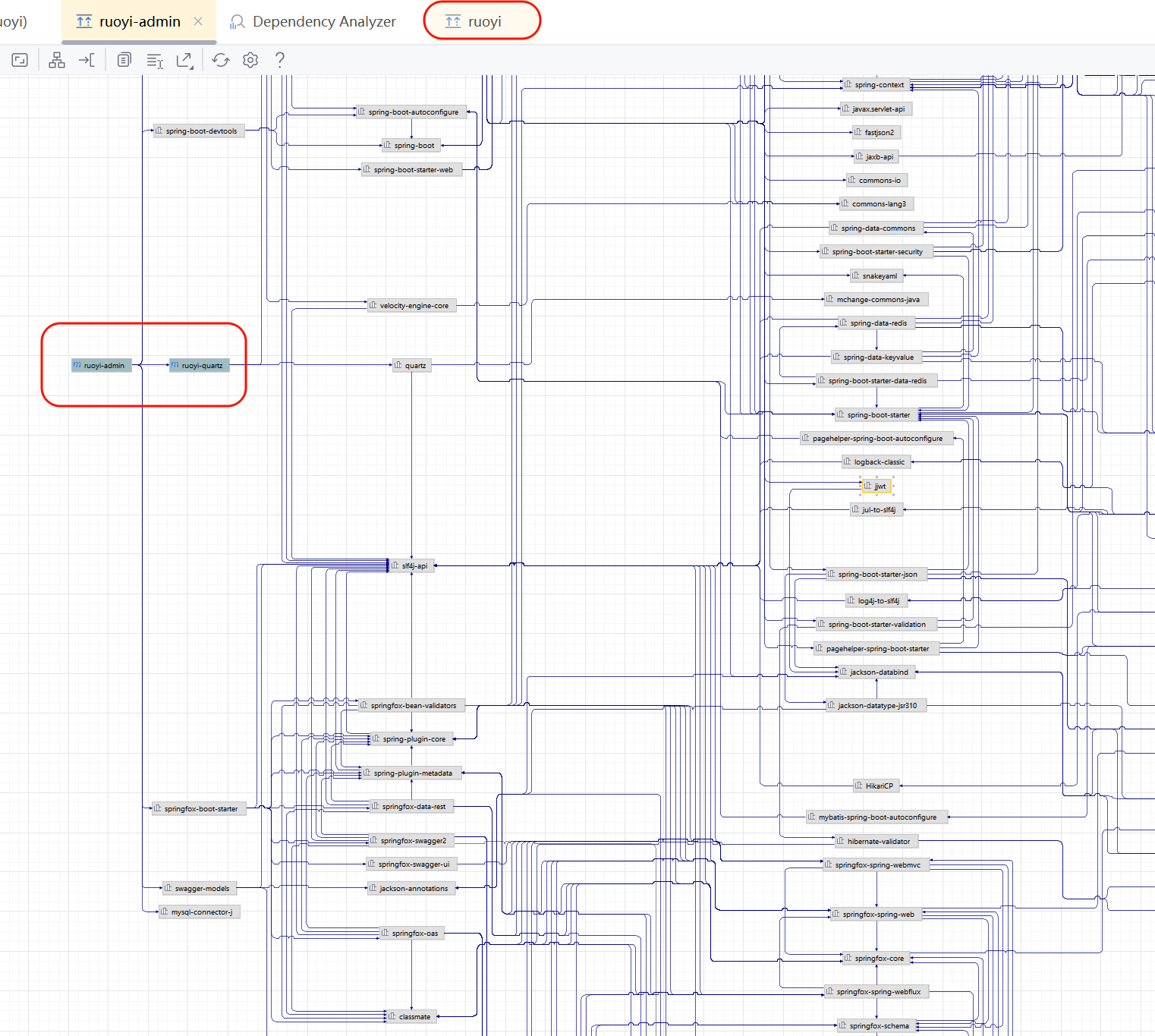Select the mysql-connector-j node

click(x=200, y=912)
